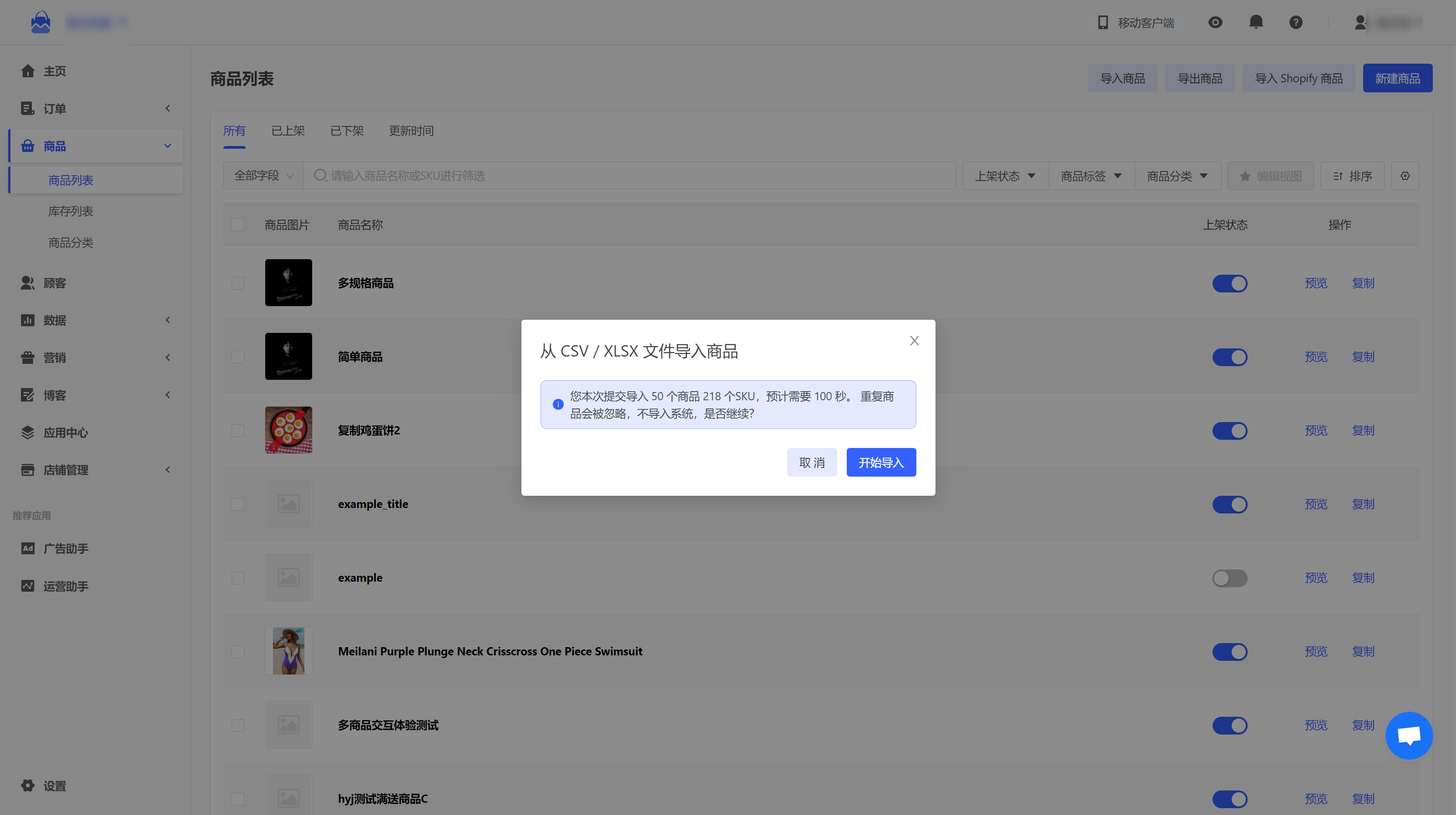The image size is (1456, 815).
Task: Click the 导出商品 button
Action: [1199, 79]
